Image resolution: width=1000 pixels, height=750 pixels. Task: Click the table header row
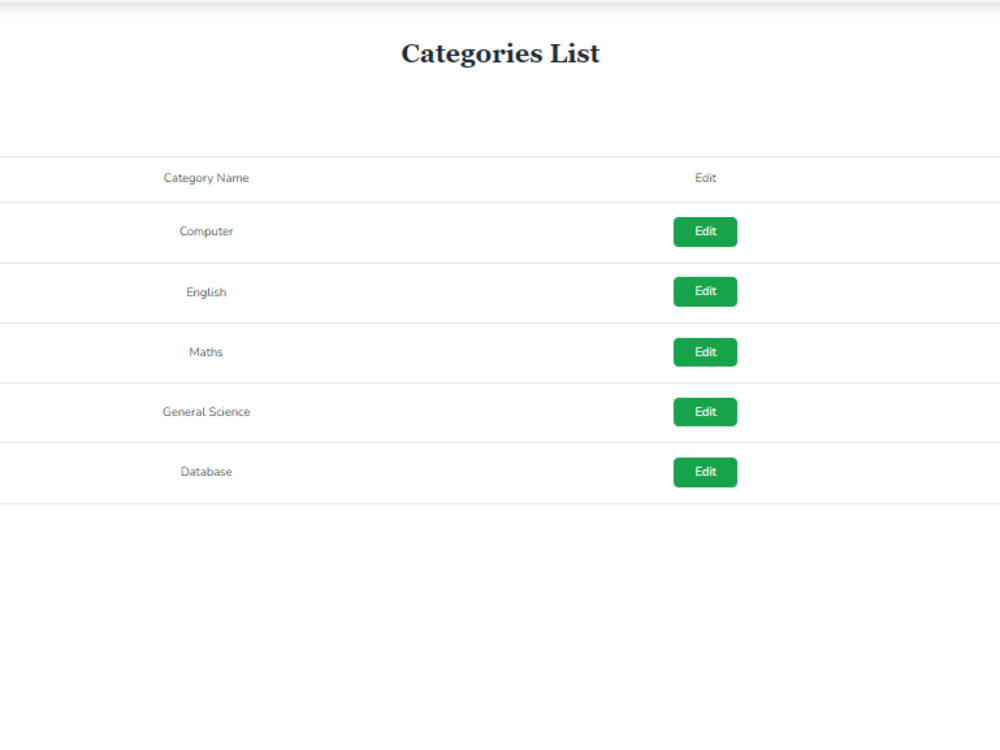click(450, 178)
